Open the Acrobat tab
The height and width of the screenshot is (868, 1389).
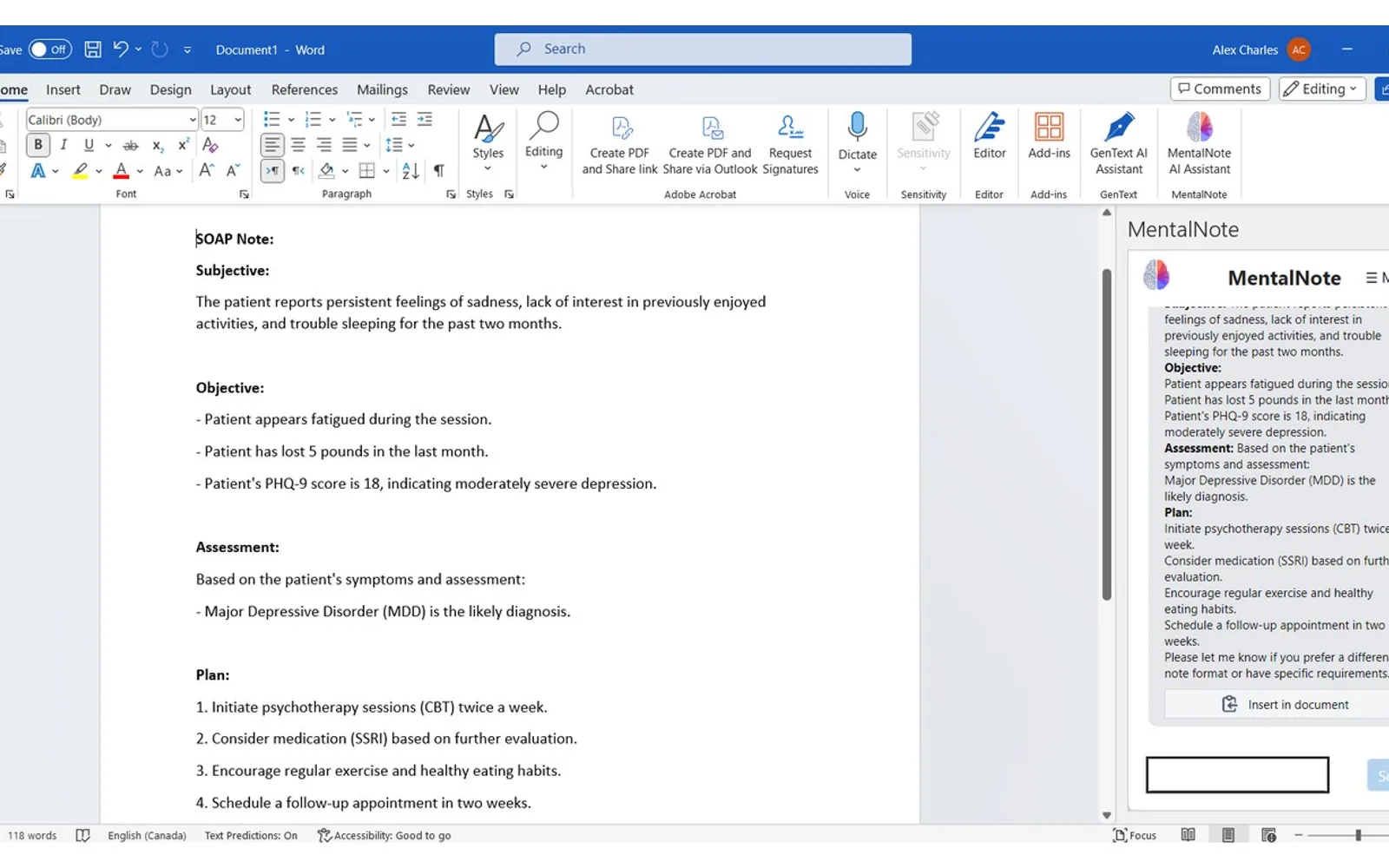tap(609, 89)
